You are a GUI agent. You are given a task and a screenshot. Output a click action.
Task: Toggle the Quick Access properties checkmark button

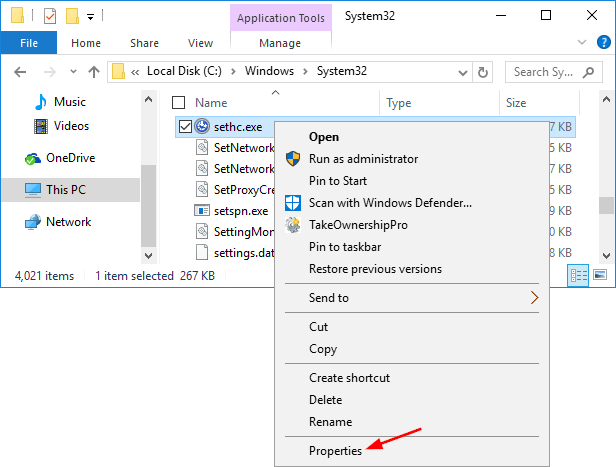[50, 16]
